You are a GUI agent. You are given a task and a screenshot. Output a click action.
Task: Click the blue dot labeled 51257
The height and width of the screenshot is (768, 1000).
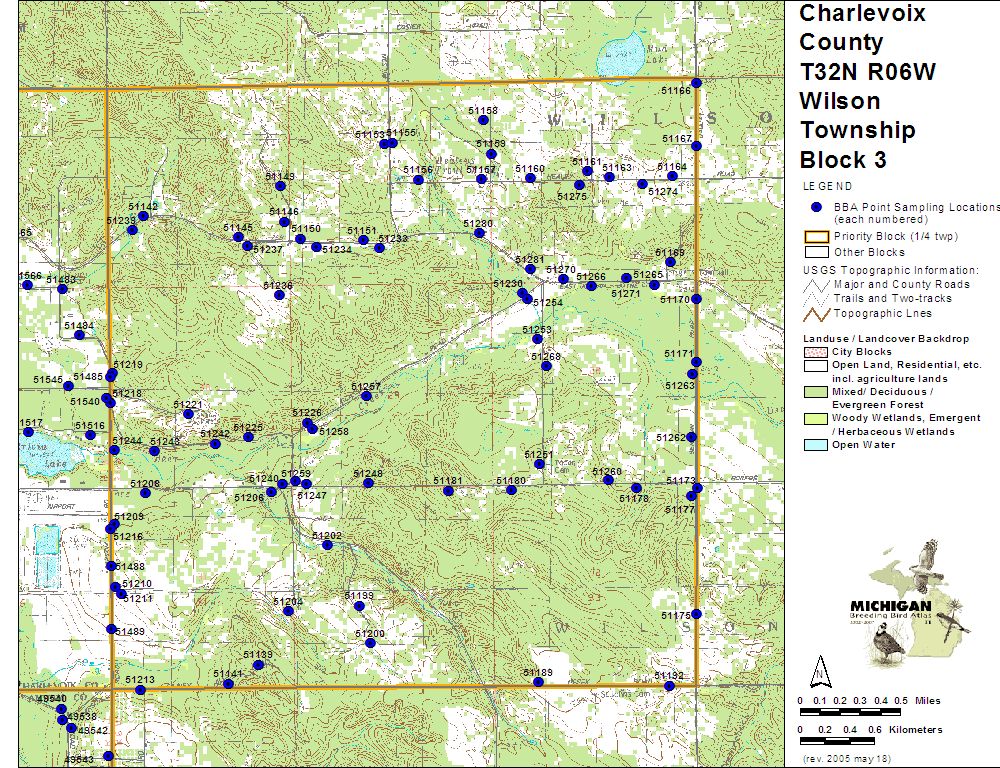pyautogui.click(x=366, y=396)
